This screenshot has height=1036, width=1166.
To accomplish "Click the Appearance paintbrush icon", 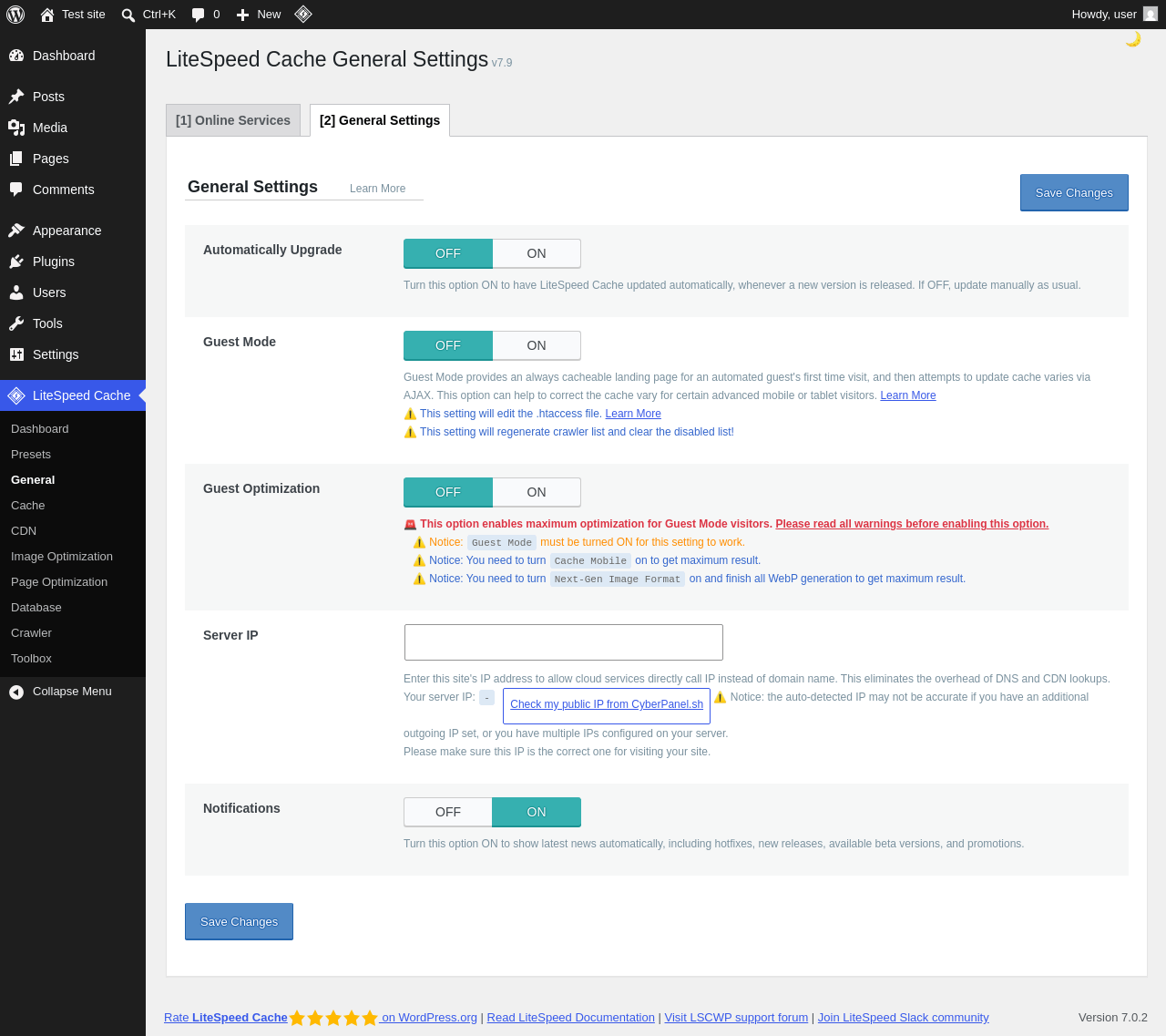I will tap(16, 231).
